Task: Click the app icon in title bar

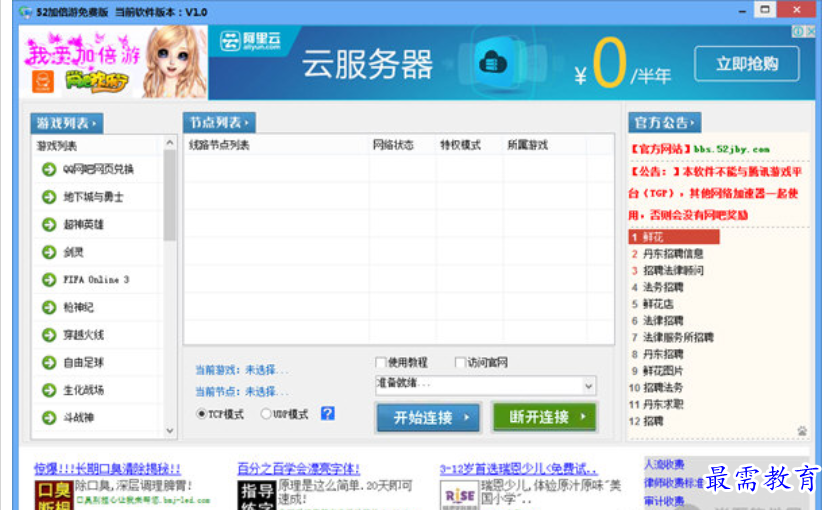Action: click(x=25, y=12)
